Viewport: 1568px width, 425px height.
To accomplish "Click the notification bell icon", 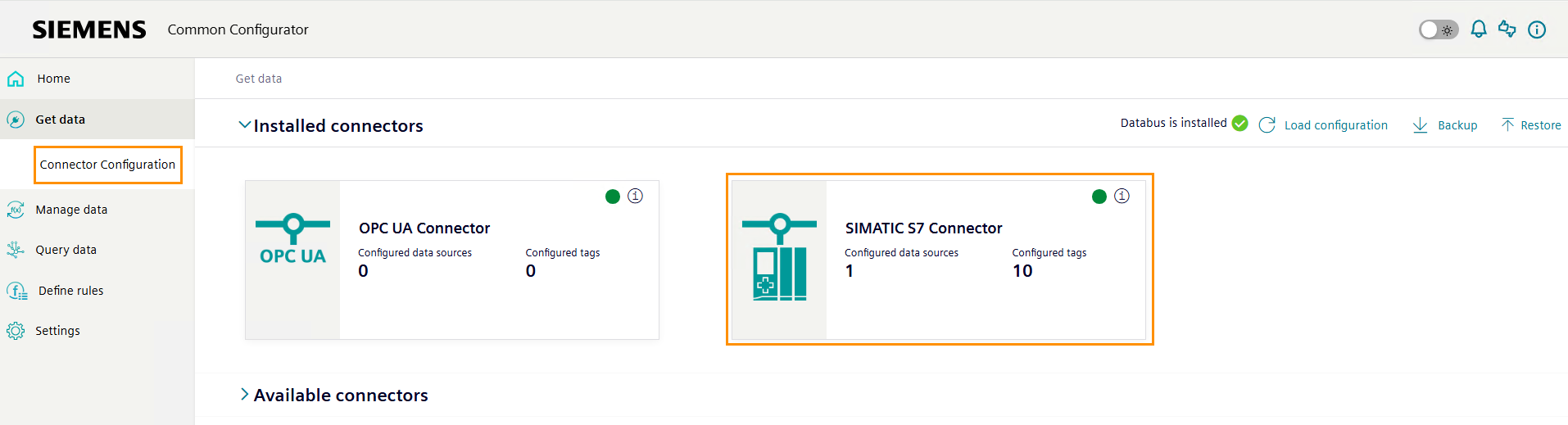I will 1478,29.
